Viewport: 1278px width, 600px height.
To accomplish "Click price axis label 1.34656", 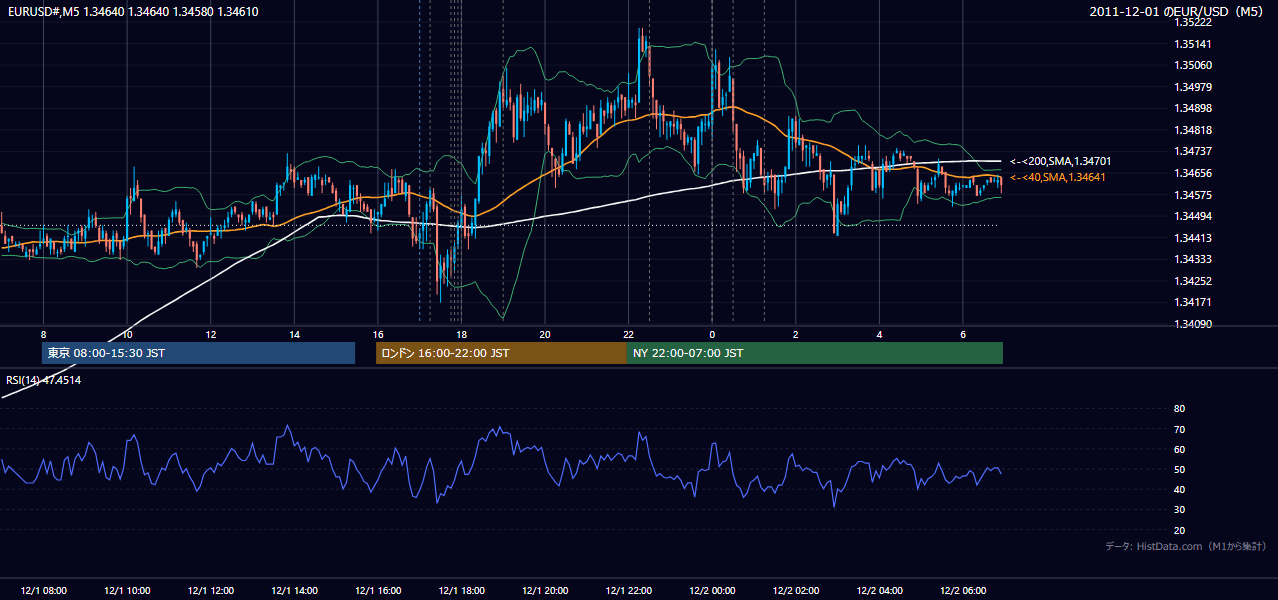I will point(1193,173).
